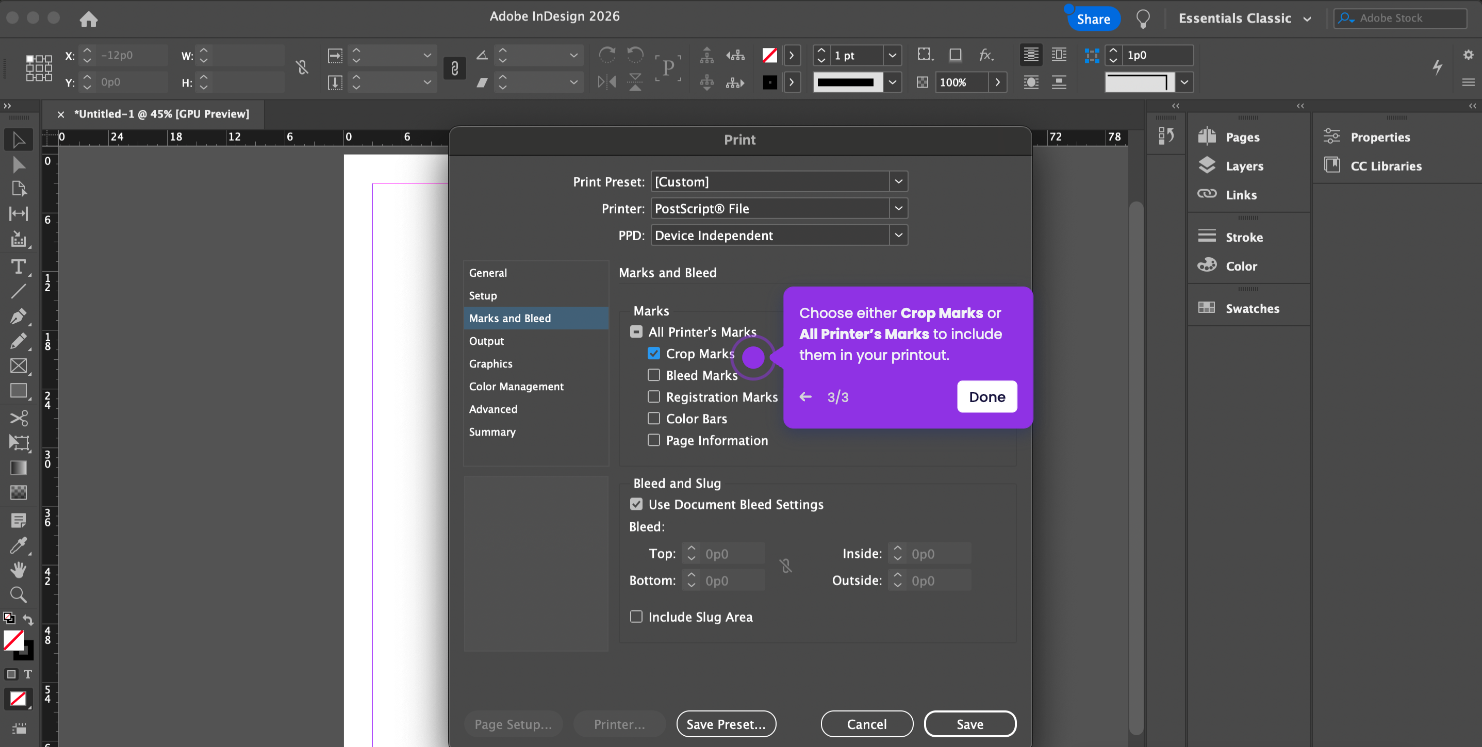Enable the Color Bars checkbox
1482x747 pixels.
[654, 419]
